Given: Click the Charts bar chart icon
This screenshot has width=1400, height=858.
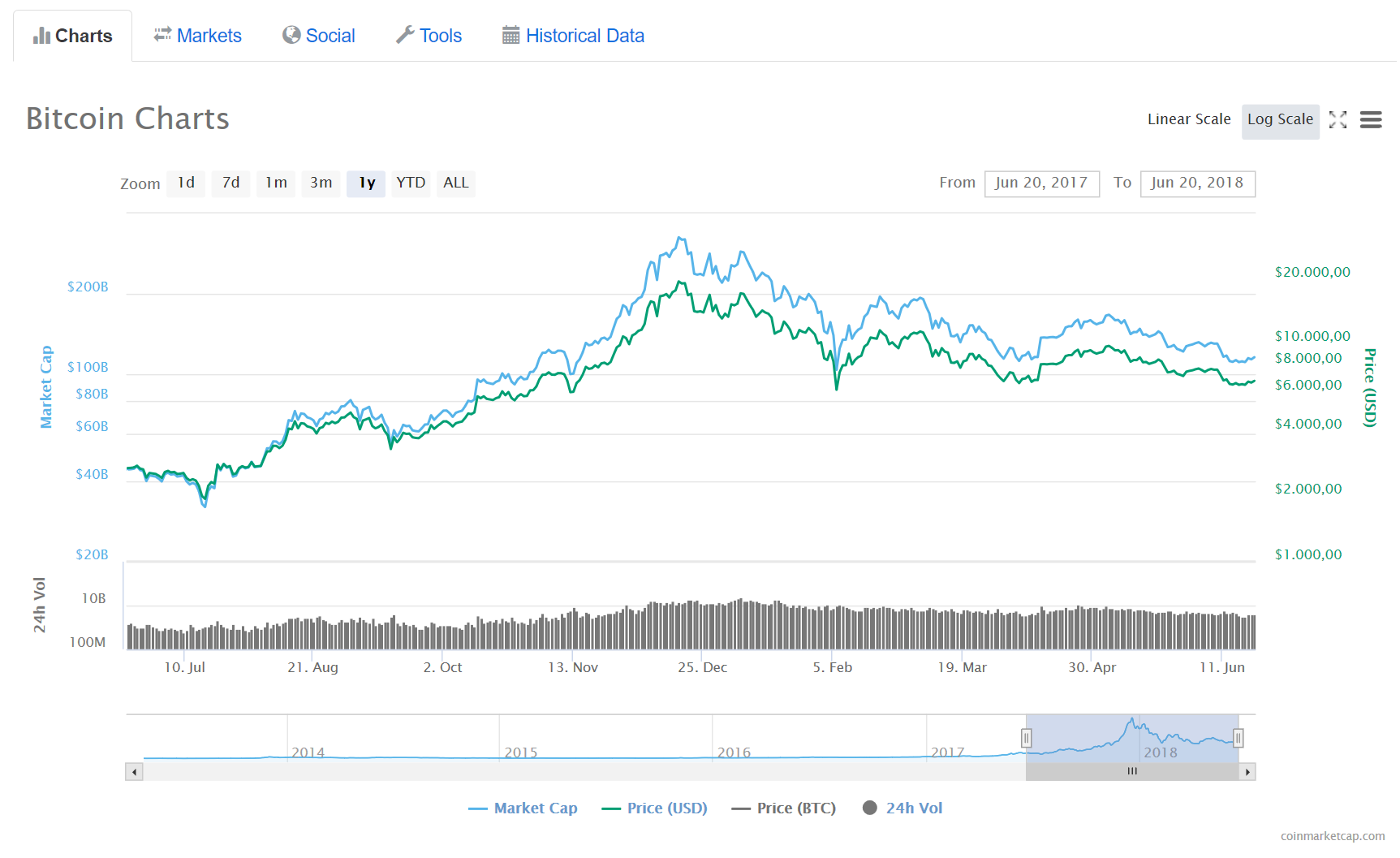Looking at the screenshot, I should pos(41,36).
